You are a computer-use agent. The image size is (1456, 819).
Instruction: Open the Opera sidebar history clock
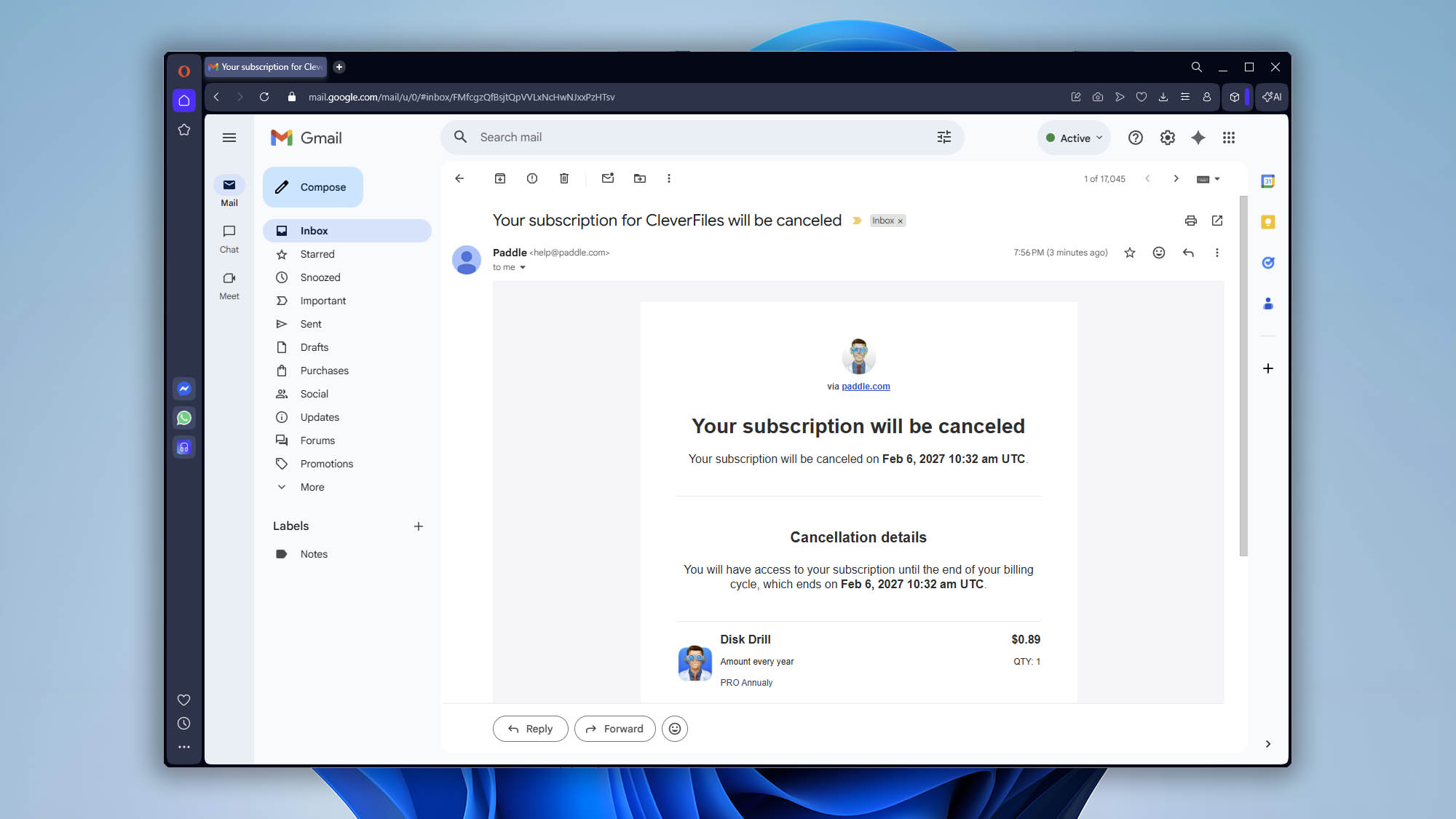click(x=184, y=724)
